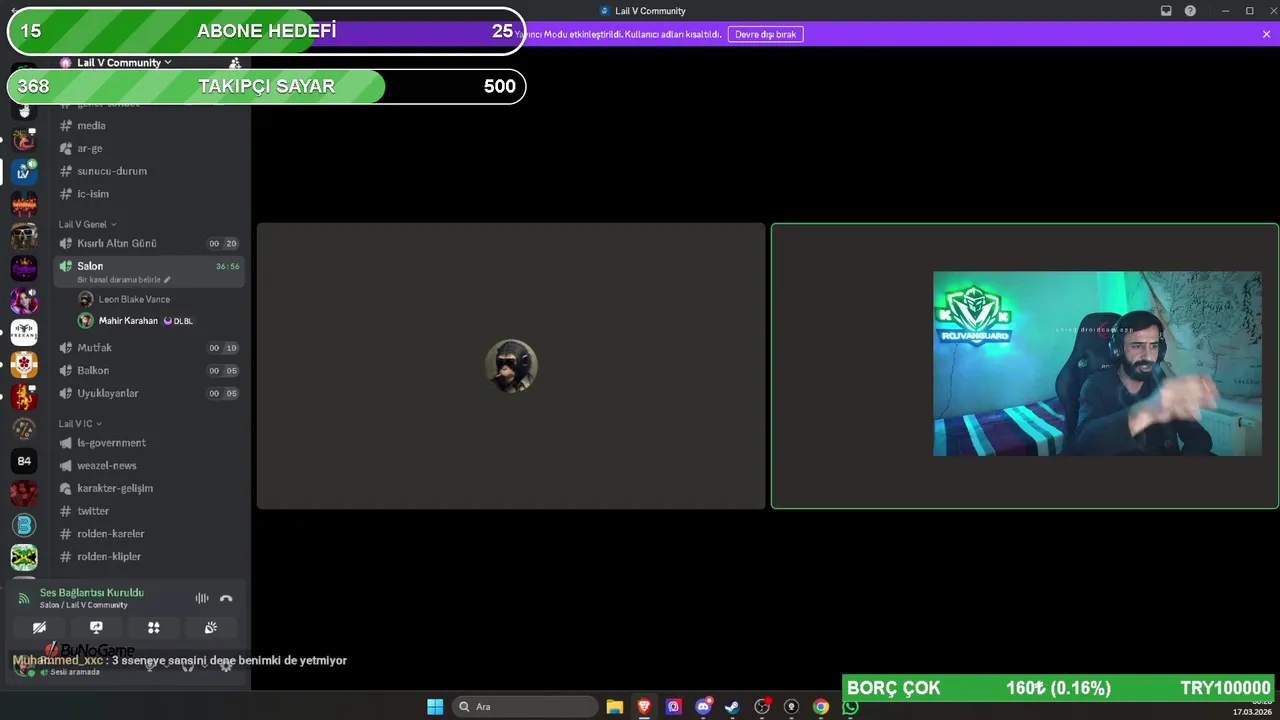Open the rolden-kareler channel
Image resolution: width=1280 pixels, height=720 pixels.
148,534
